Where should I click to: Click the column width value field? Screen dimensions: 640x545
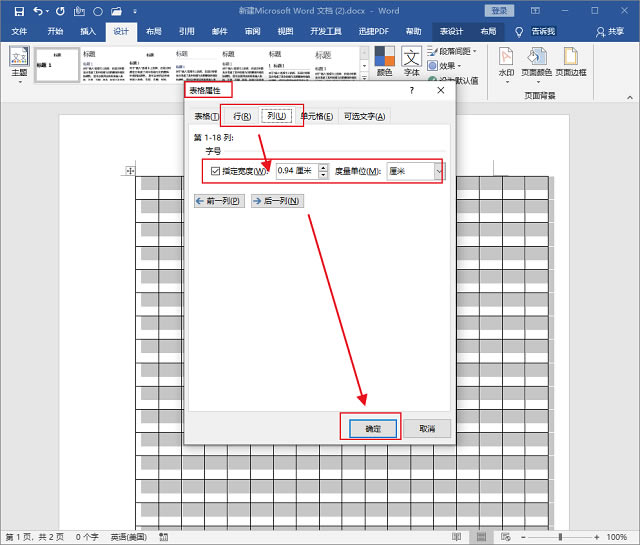[x=298, y=171]
